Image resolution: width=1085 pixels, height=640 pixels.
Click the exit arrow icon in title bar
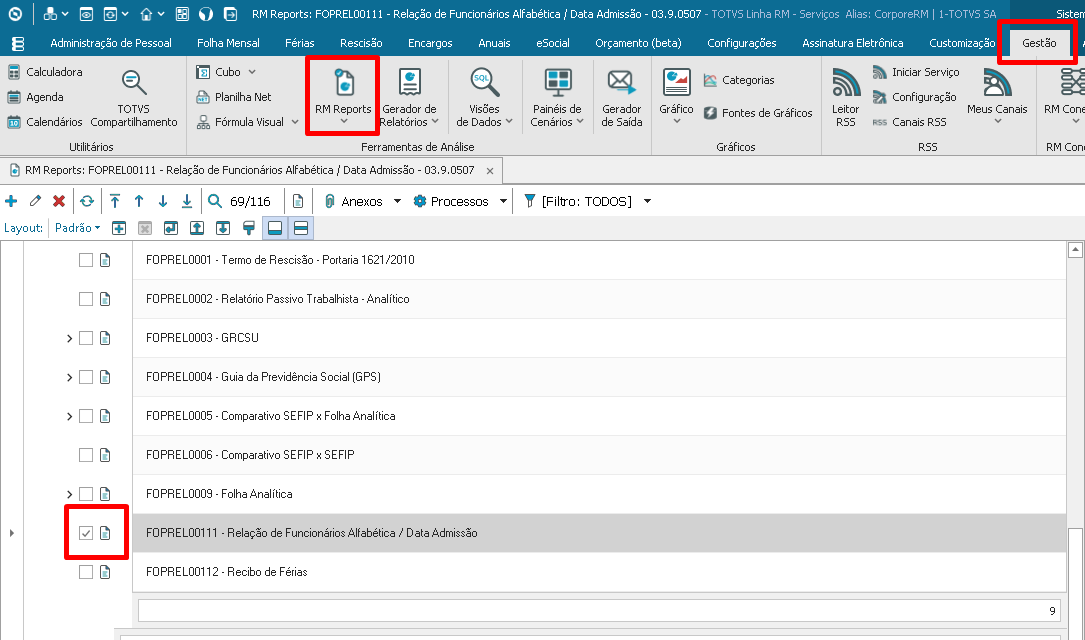click(x=231, y=14)
